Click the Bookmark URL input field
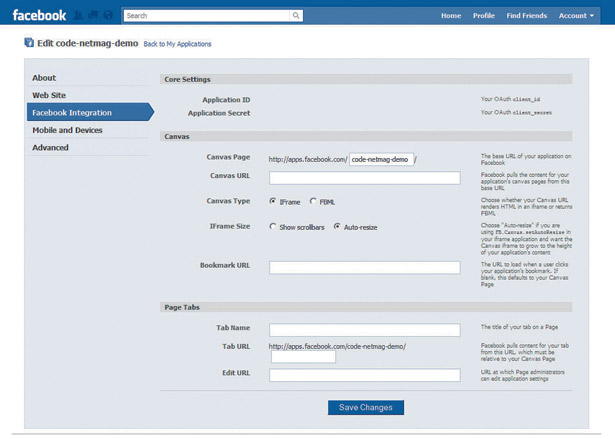This screenshot has width=615, height=439. point(364,268)
